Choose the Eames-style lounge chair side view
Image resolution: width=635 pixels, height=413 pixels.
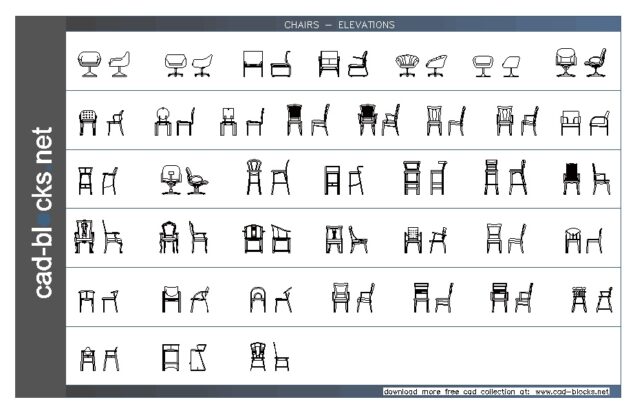tap(196, 181)
